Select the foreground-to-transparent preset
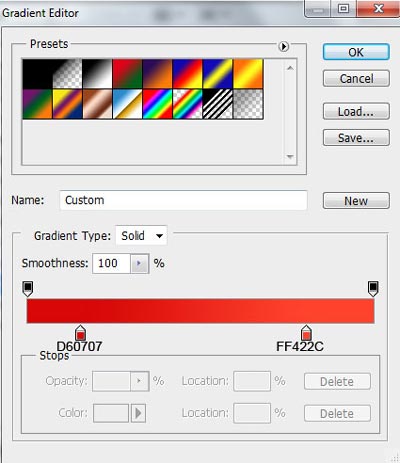The width and height of the screenshot is (400, 463). click(x=67, y=74)
